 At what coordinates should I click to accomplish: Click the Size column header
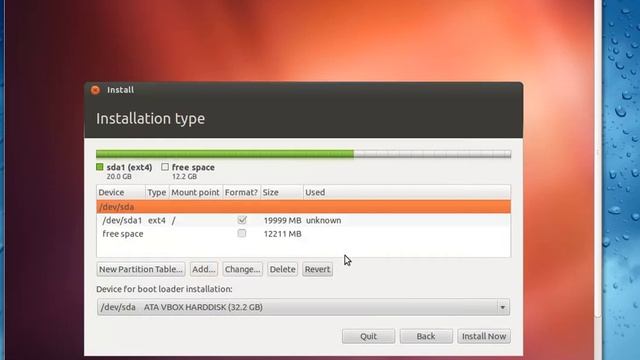point(282,192)
